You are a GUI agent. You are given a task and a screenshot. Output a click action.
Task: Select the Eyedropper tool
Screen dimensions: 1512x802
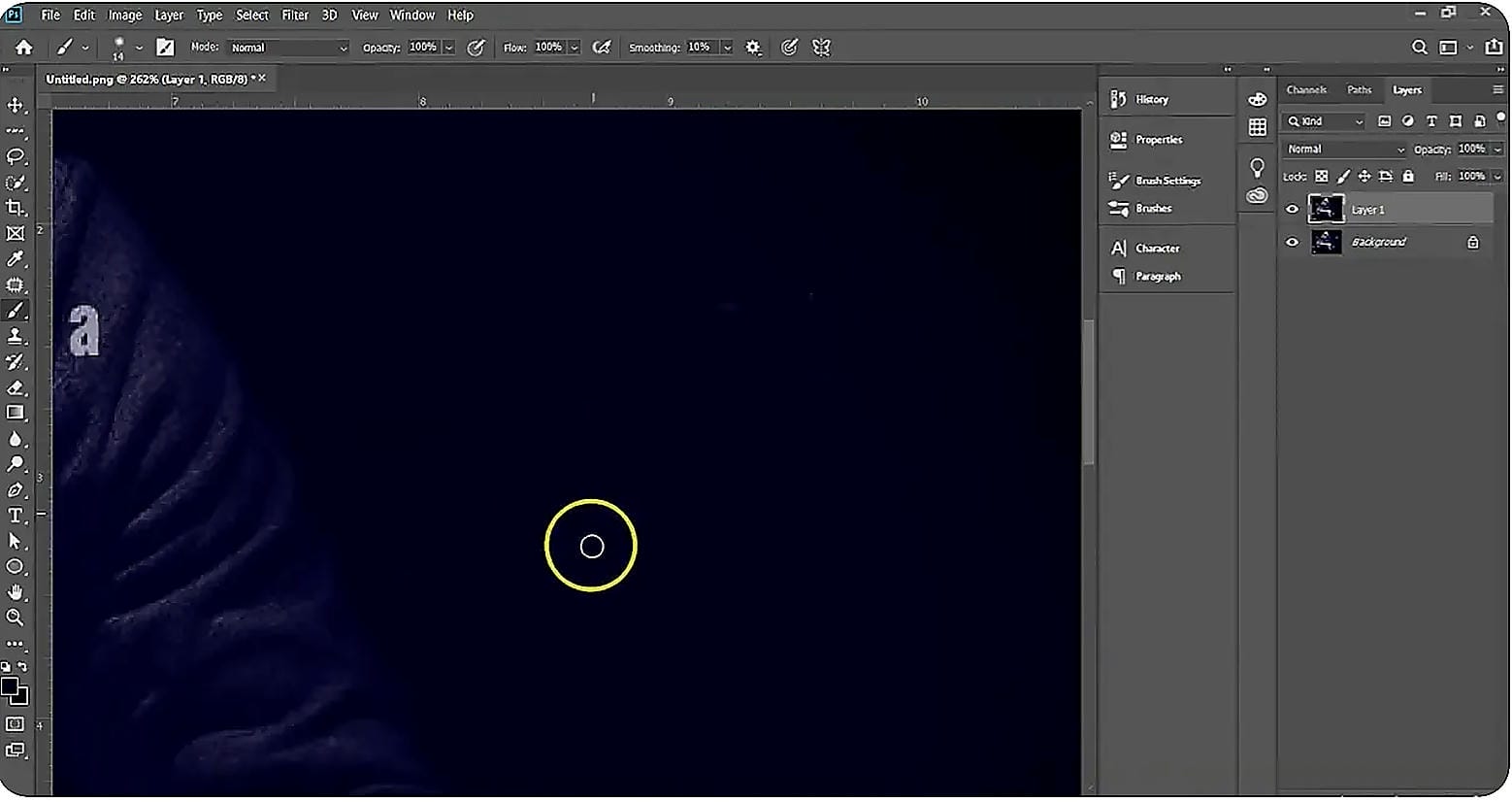point(16,259)
